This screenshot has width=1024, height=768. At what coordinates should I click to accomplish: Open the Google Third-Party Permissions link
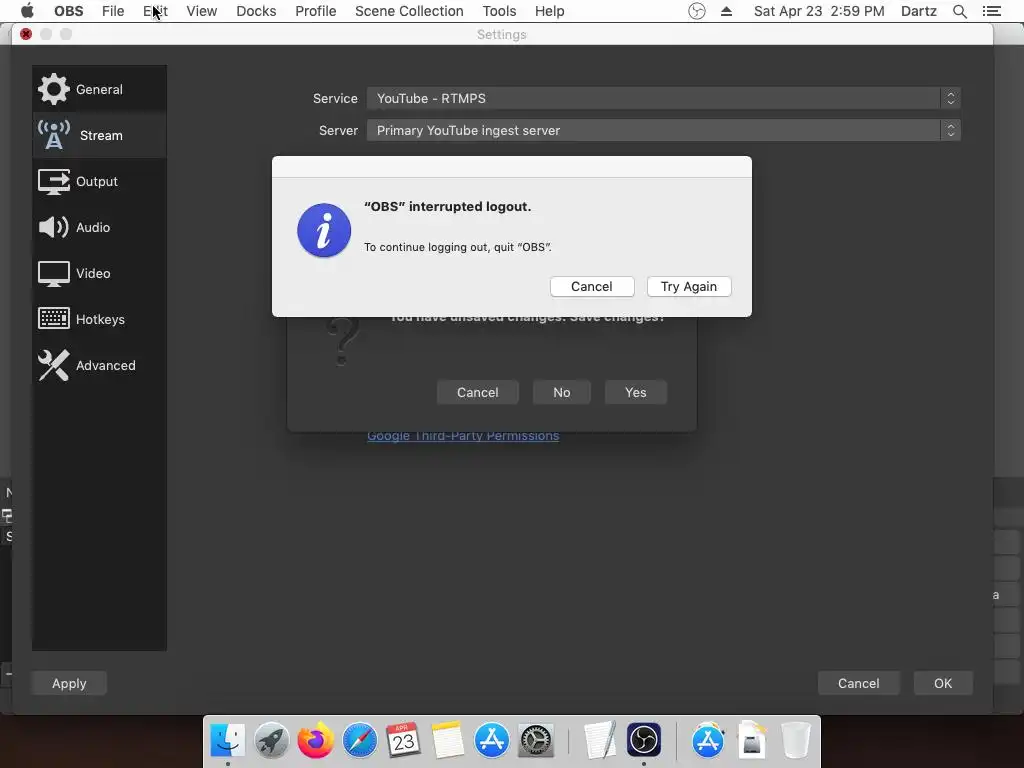coord(463,436)
